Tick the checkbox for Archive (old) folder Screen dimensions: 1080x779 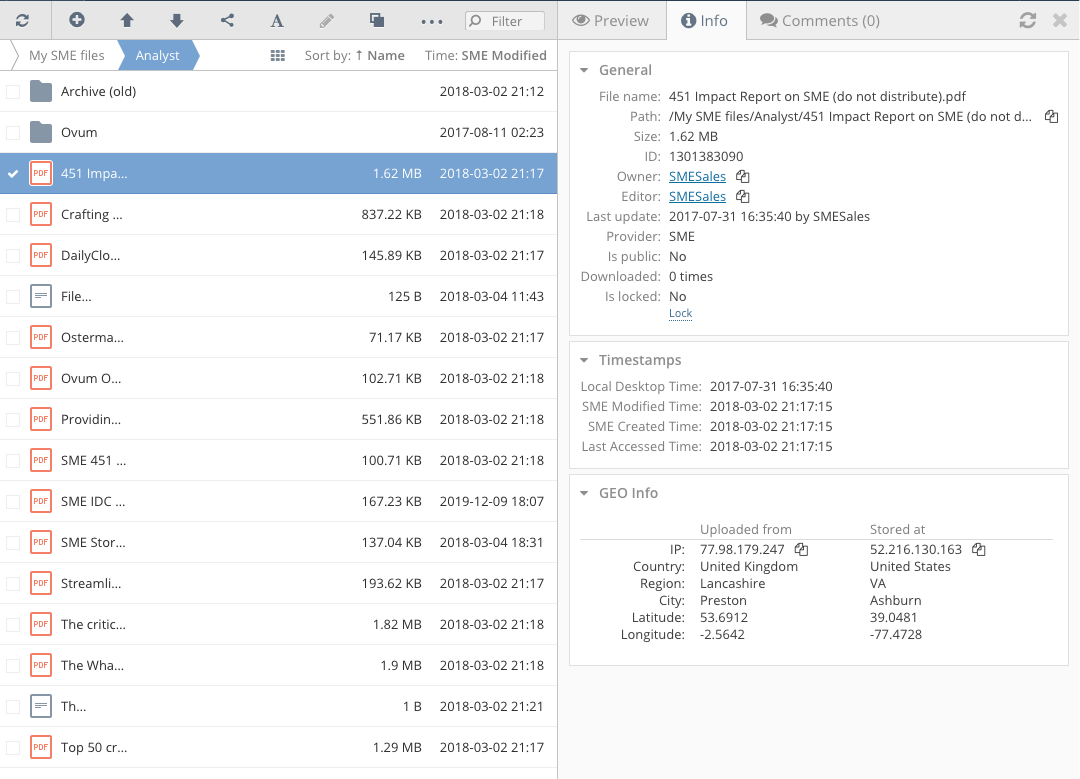pyautogui.click(x=13, y=92)
